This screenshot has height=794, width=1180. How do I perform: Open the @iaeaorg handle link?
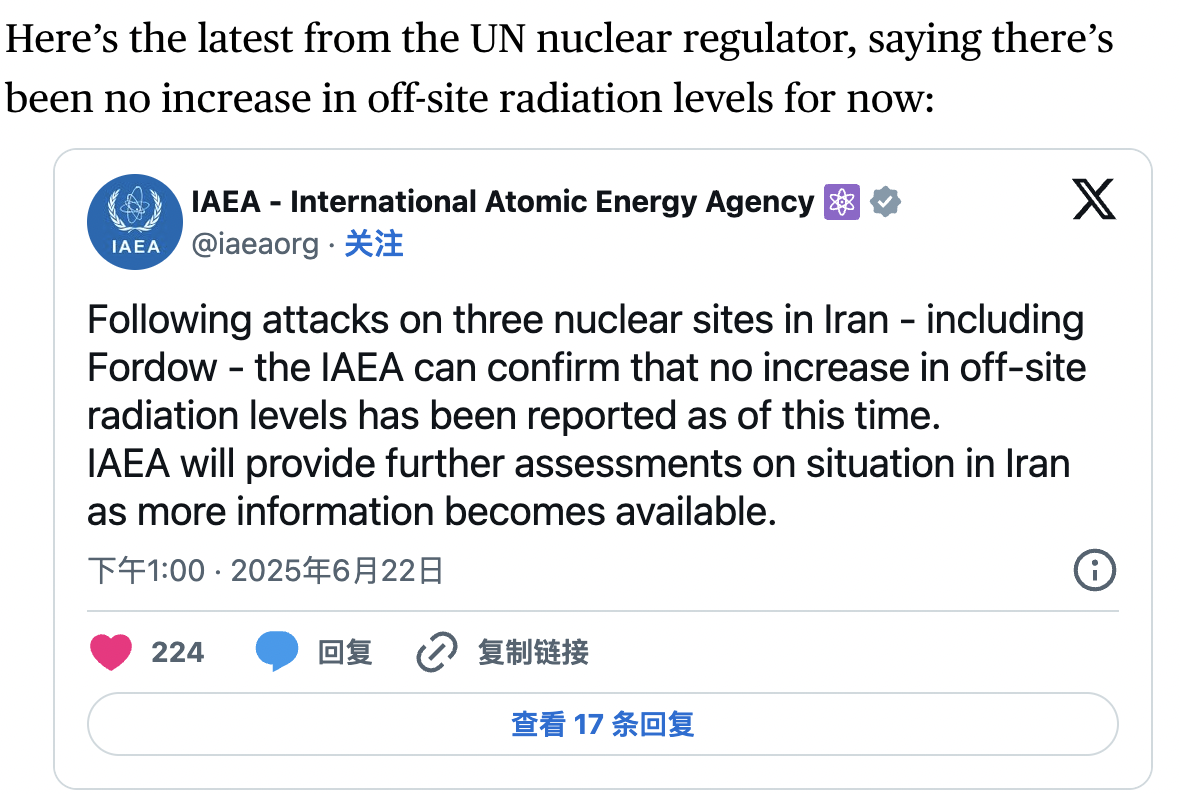click(255, 244)
